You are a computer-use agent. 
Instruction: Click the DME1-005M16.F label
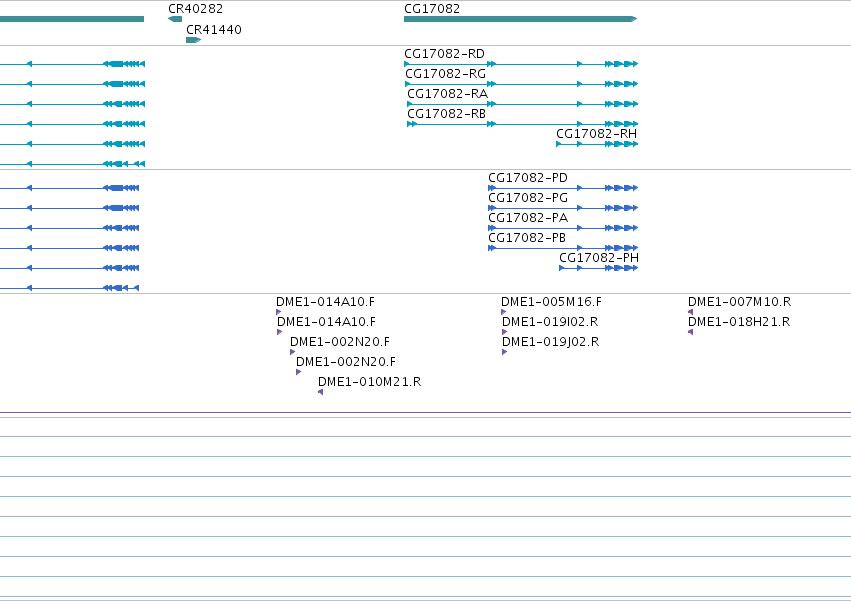point(551,302)
